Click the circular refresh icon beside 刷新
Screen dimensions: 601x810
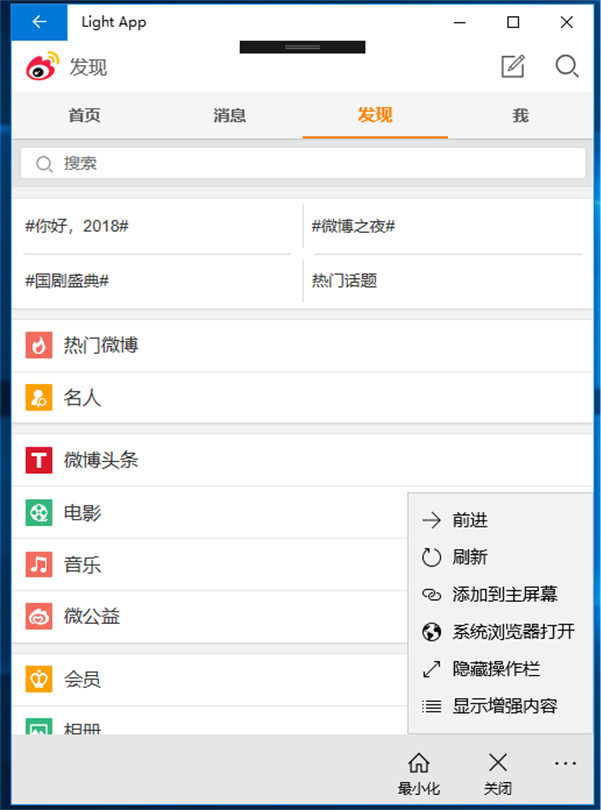pyautogui.click(x=432, y=557)
